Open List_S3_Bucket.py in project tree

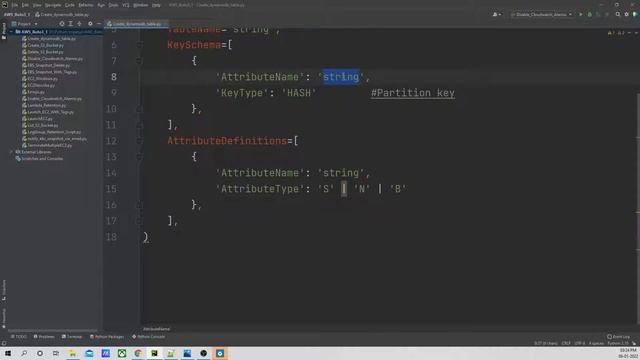(40, 125)
